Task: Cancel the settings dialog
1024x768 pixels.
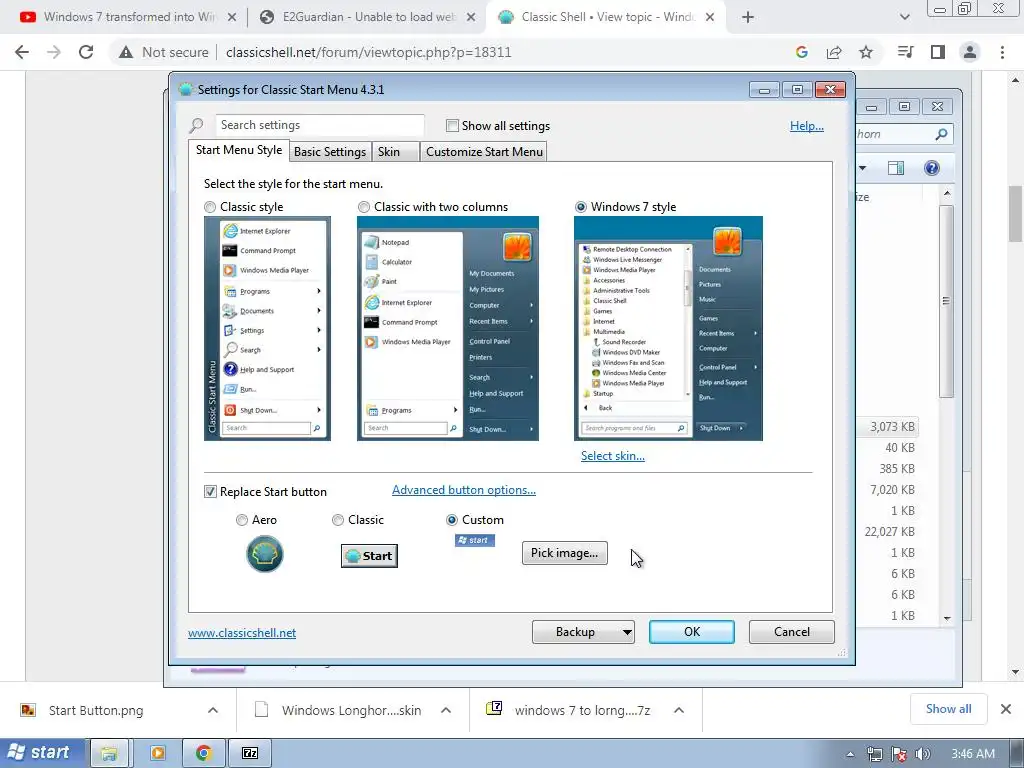Action: [x=792, y=632]
